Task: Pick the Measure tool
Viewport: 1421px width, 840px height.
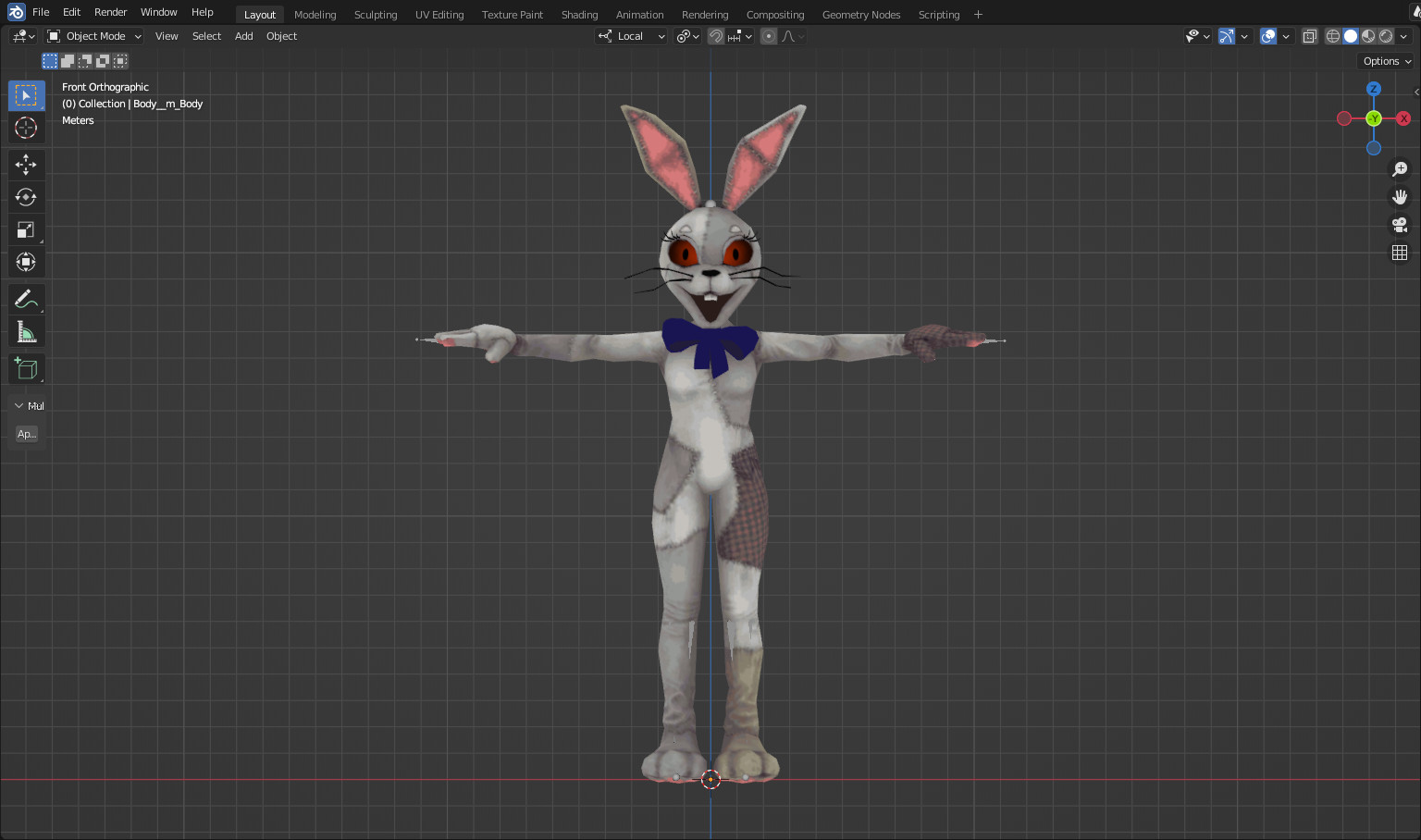Action: click(26, 332)
